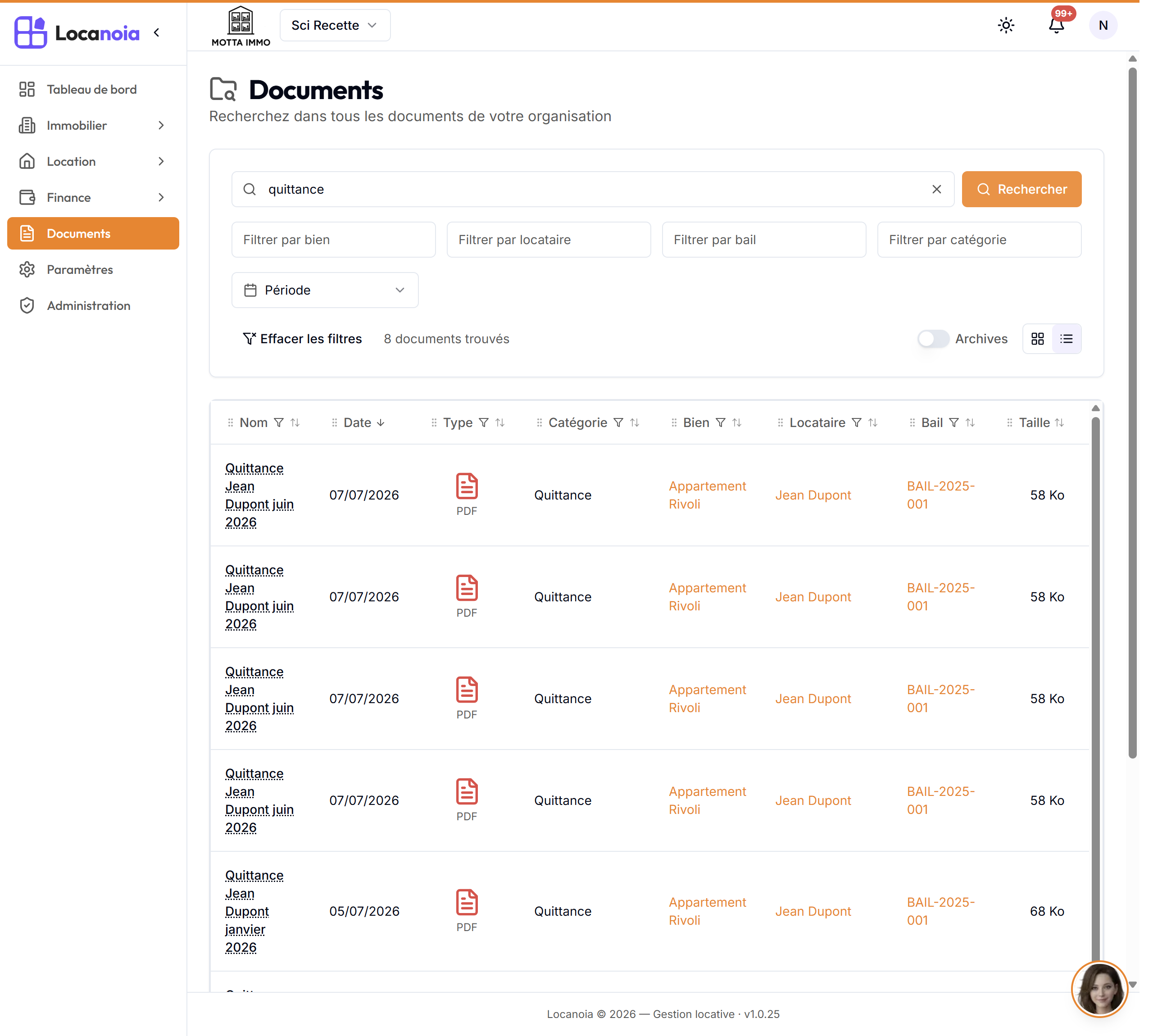Expand the Location menu
Image resolution: width=1153 pixels, height=1036 pixels.
coord(93,162)
